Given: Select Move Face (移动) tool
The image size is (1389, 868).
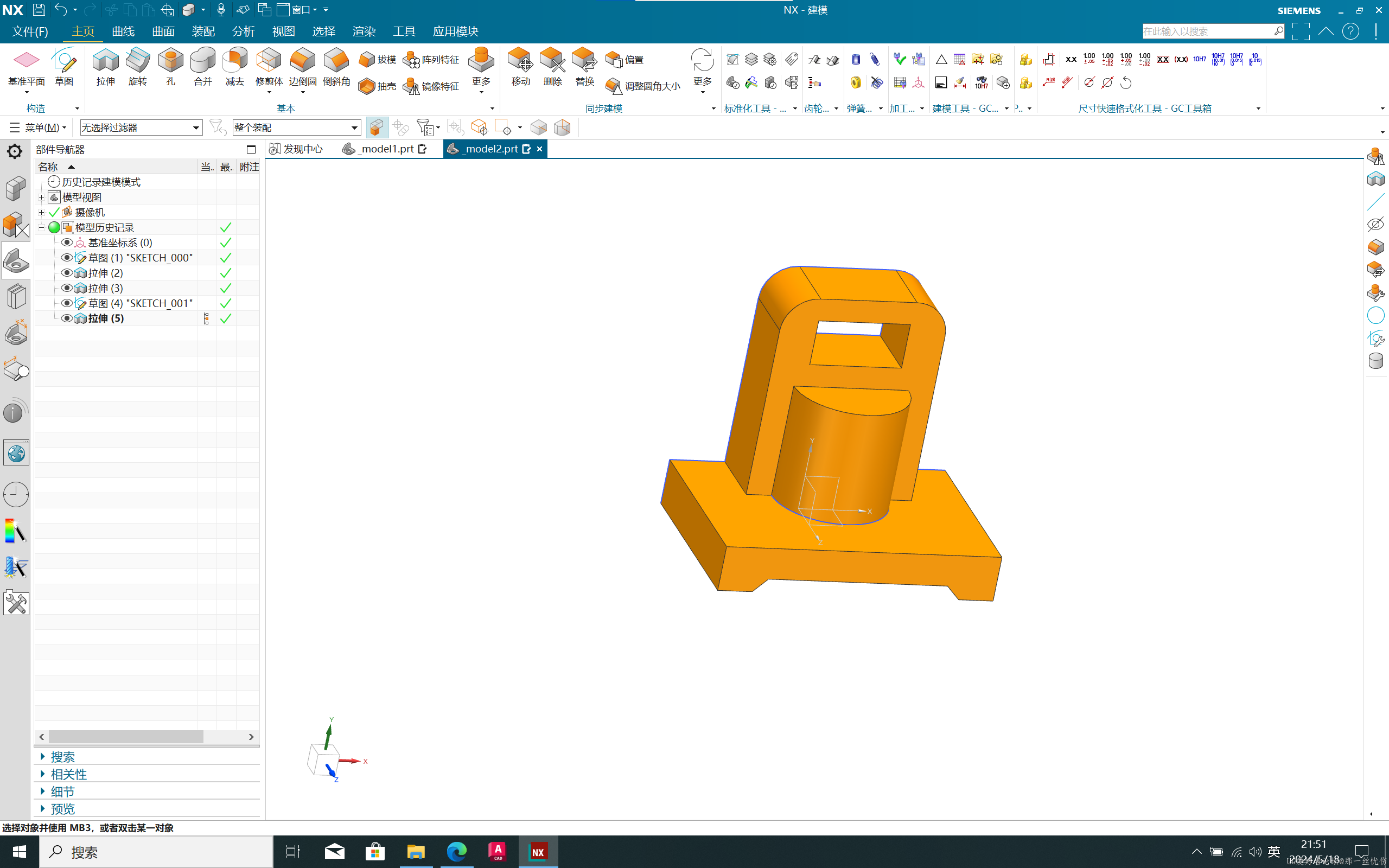Looking at the screenshot, I should point(520,67).
